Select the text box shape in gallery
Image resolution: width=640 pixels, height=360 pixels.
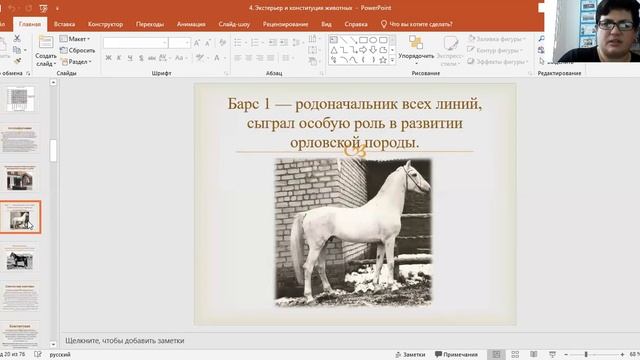tap(334, 40)
